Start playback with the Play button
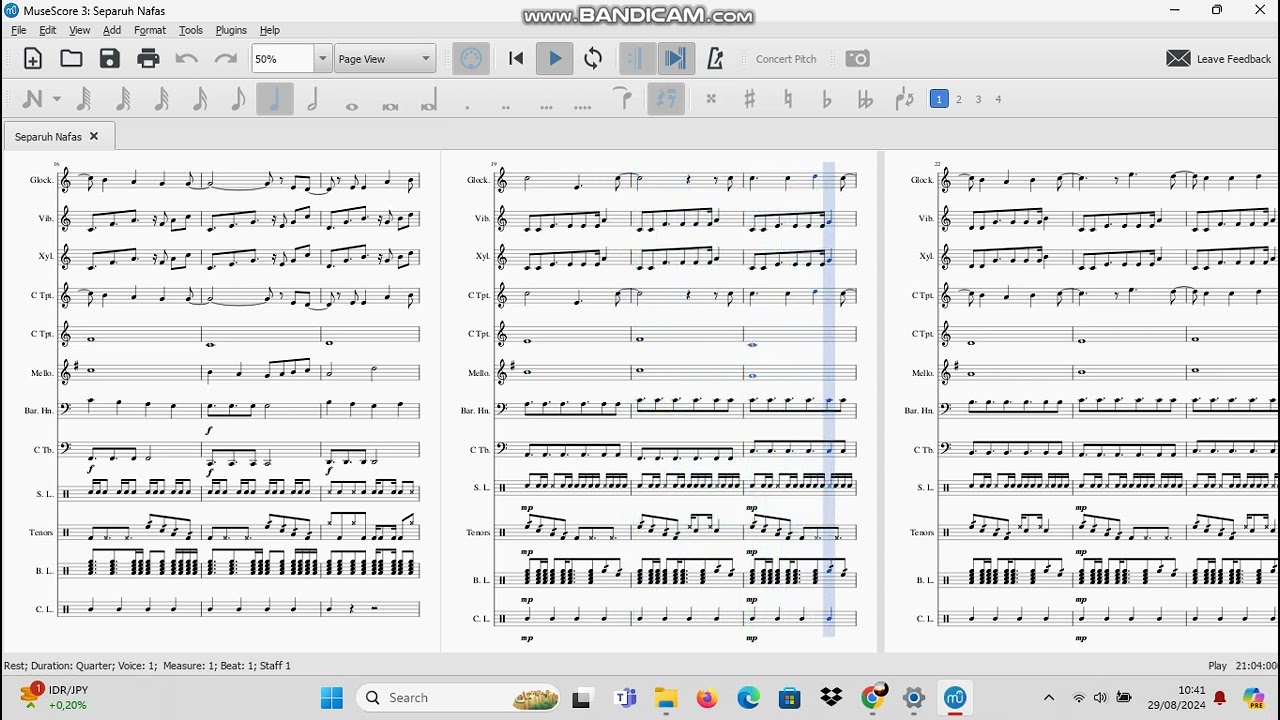The width and height of the screenshot is (1280, 720). coord(555,59)
